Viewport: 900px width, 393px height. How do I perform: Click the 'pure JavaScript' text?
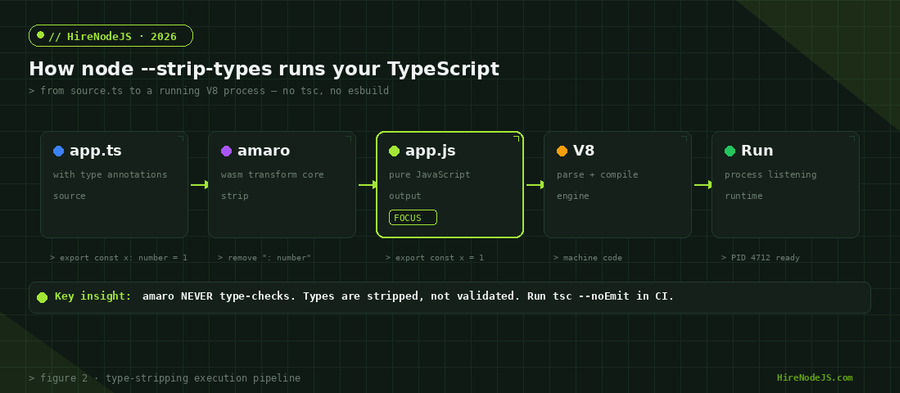pos(429,174)
